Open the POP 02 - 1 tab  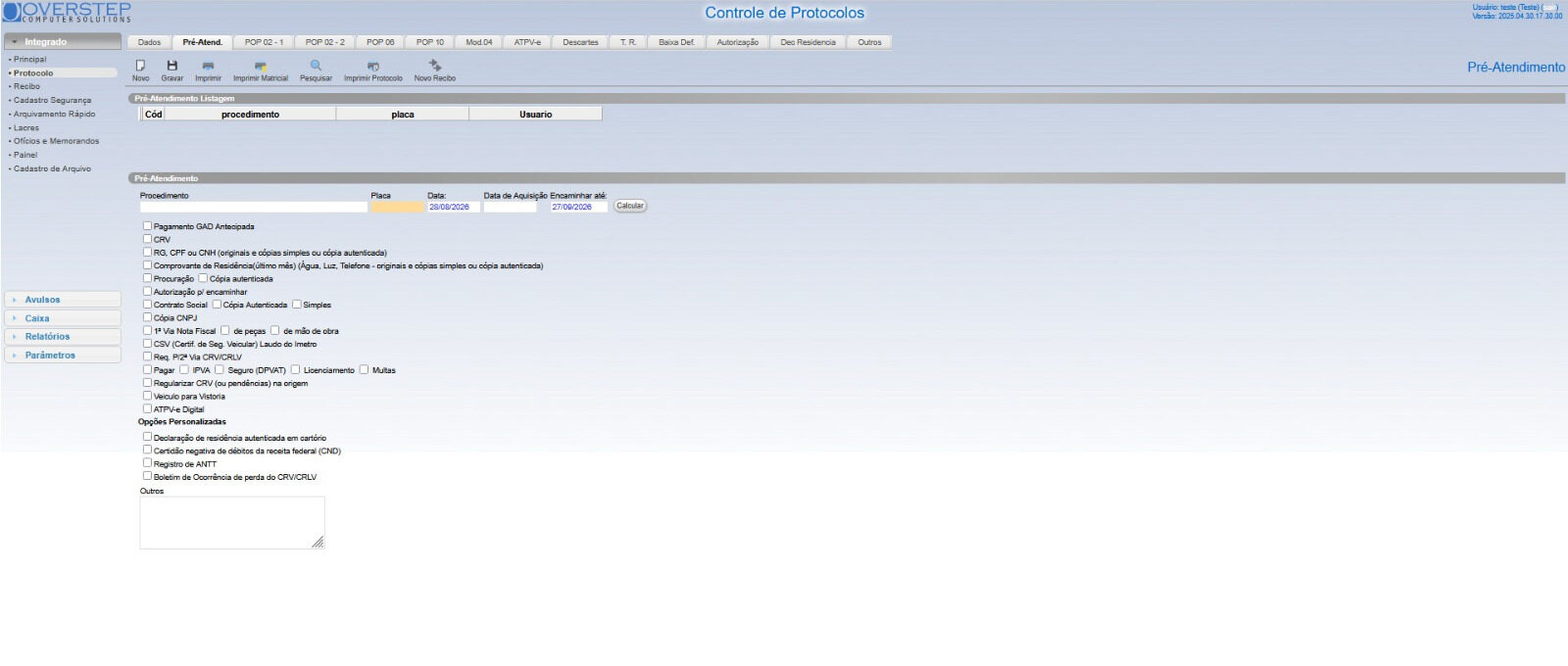(264, 42)
